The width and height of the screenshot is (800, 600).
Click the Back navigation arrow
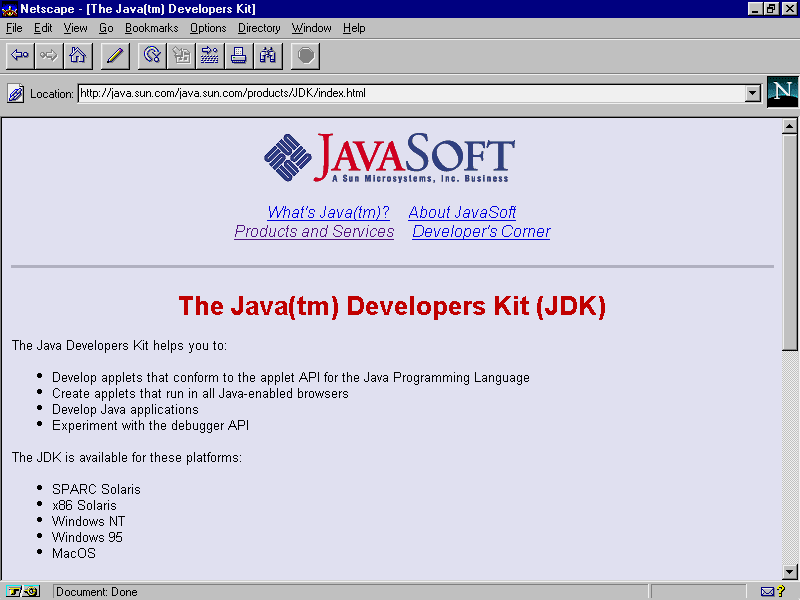coord(19,55)
